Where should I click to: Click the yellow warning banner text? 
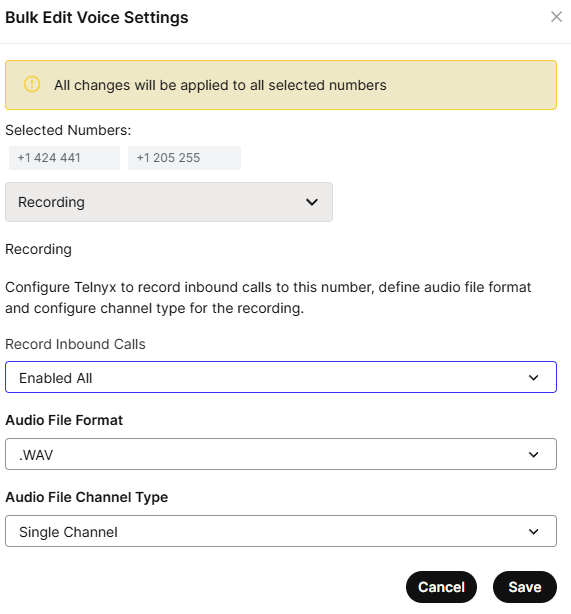tap(220, 85)
